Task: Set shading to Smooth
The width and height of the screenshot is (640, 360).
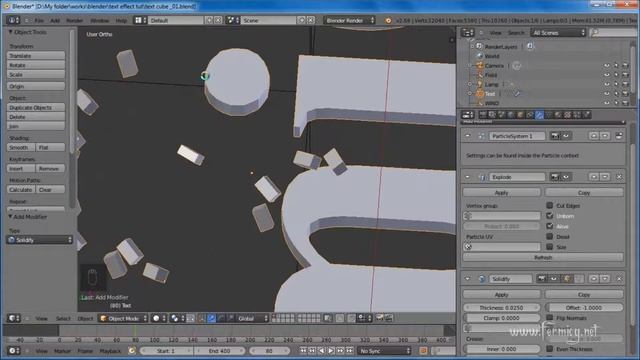Action: pos(21,147)
